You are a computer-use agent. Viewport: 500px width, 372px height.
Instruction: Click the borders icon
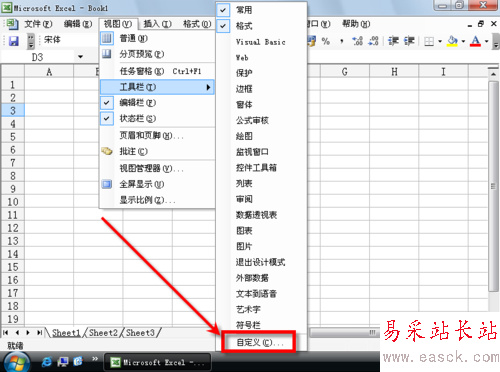pos(429,41)
